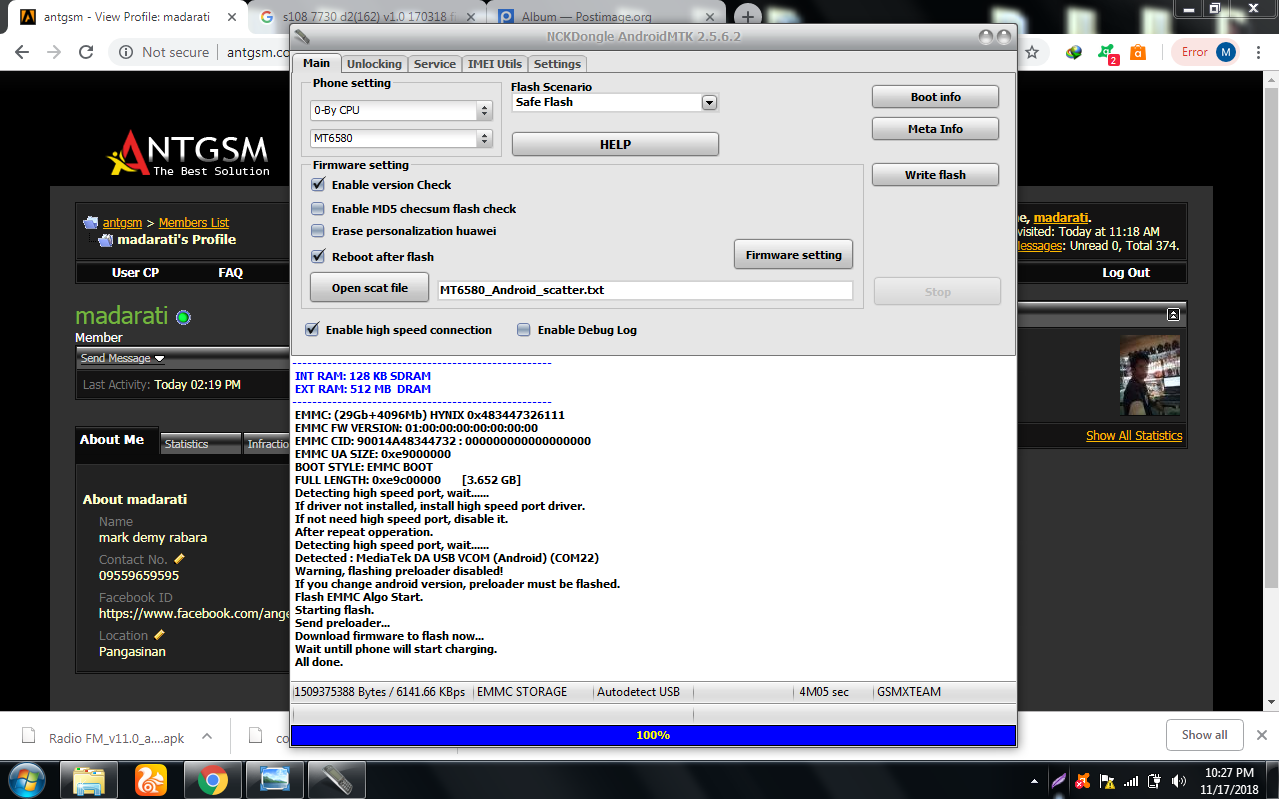1279x799 pixels.
Task: Bookmark this page with the star icon
Action: pos(1032,52)
